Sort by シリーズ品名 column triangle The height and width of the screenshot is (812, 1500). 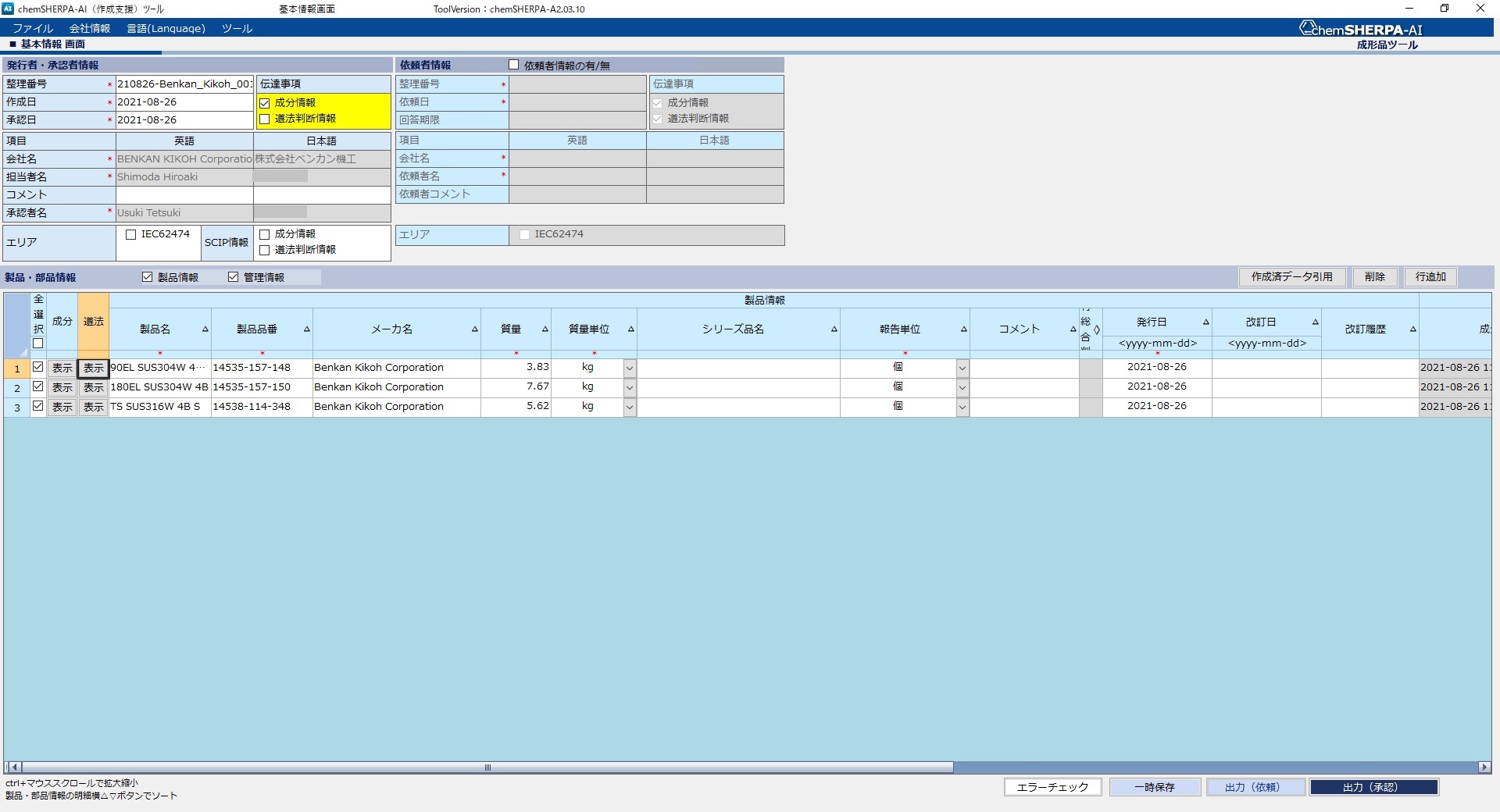(x=834, y=329)
